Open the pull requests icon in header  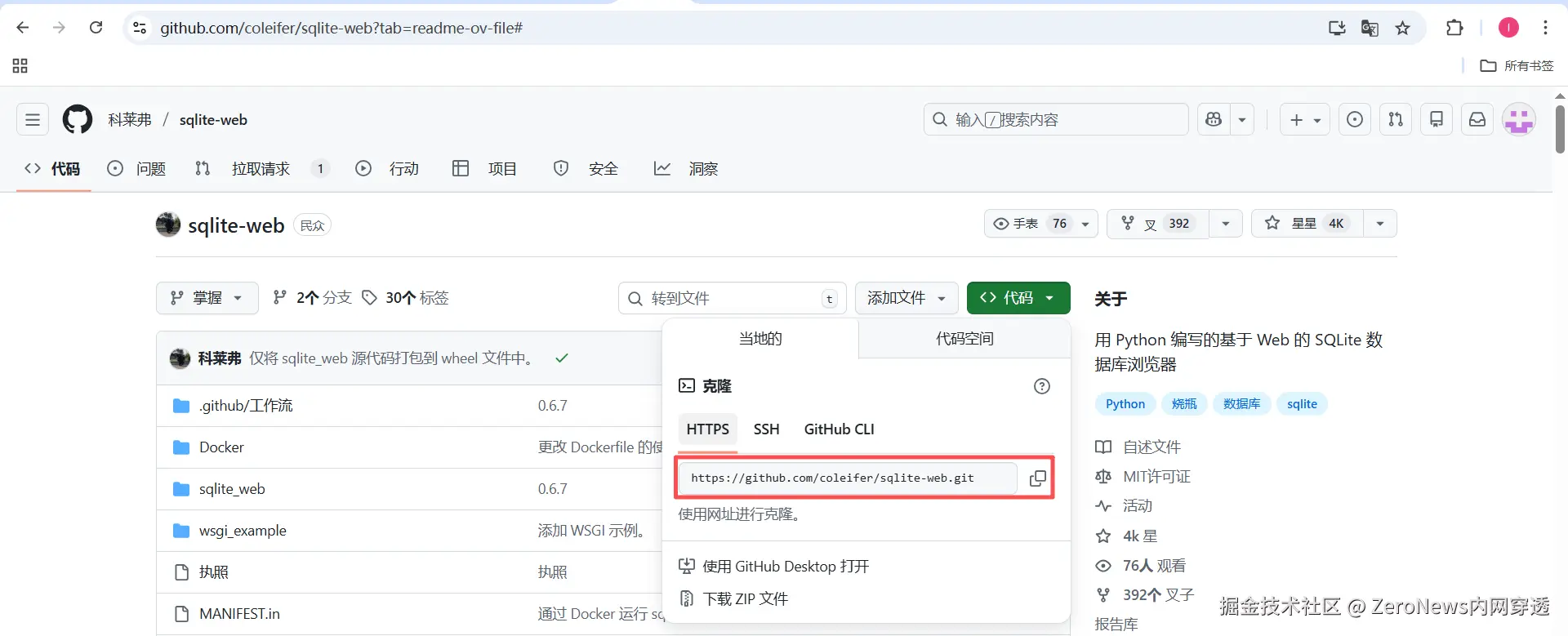pyautogui.click(x=1396, y=120)
